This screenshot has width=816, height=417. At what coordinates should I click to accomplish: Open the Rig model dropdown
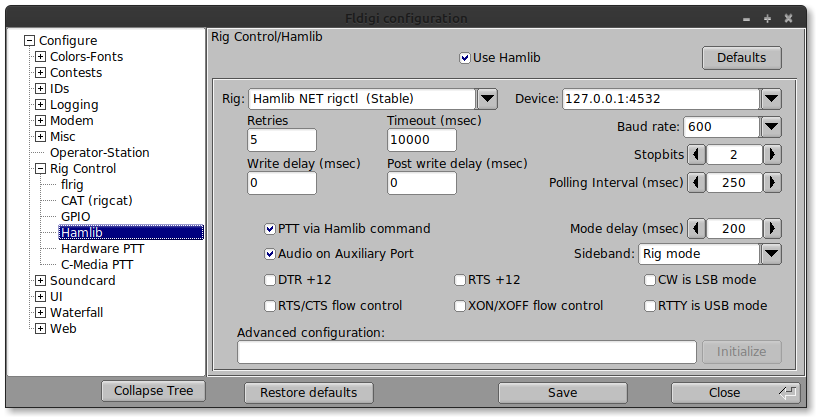[x=487, y=99]
